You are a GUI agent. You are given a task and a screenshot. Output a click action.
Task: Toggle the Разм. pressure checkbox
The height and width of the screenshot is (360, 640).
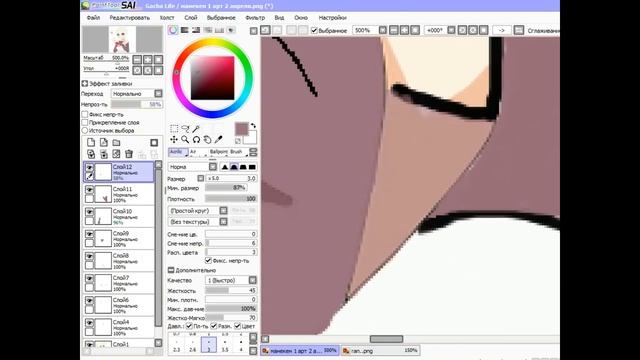213,326
